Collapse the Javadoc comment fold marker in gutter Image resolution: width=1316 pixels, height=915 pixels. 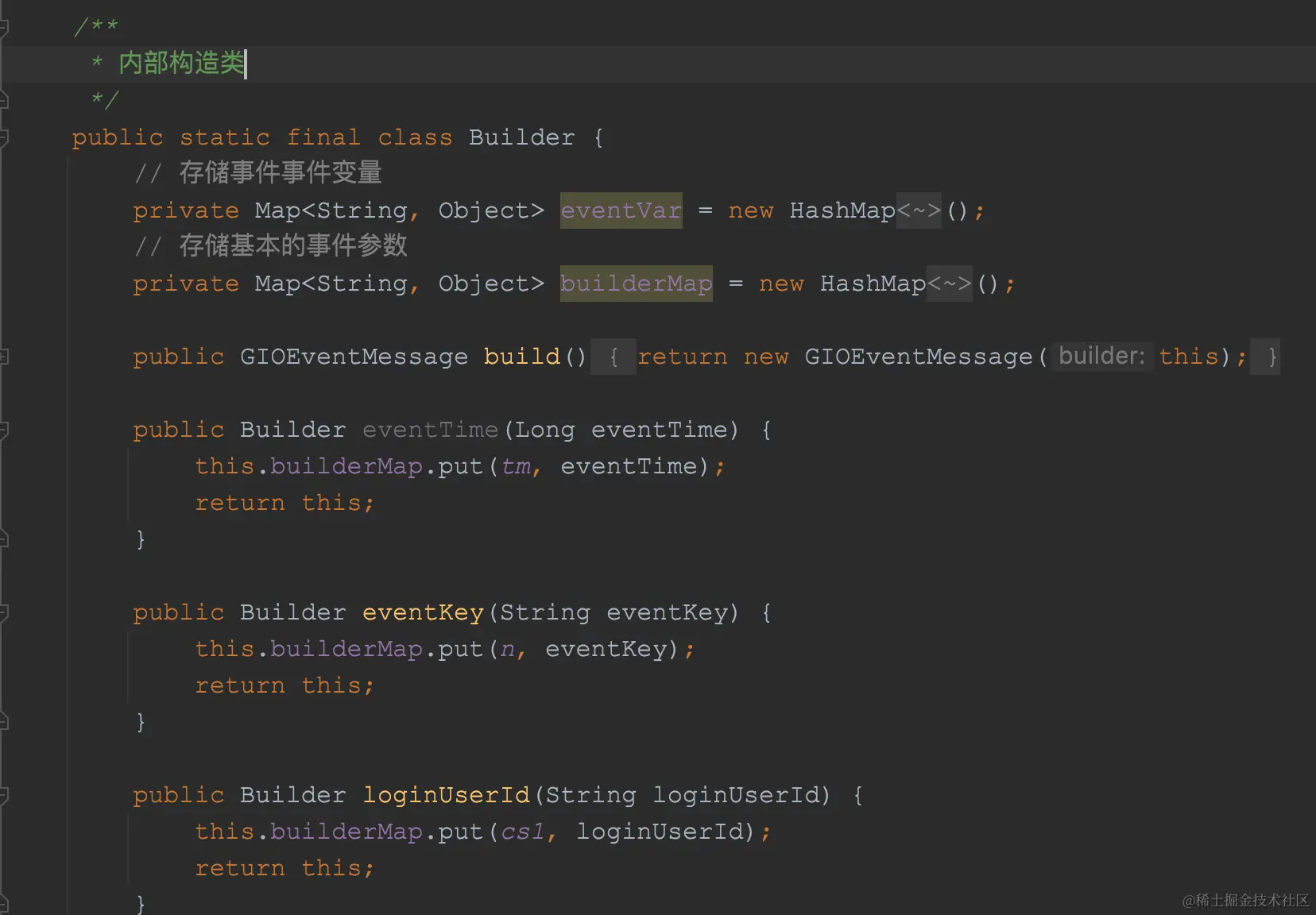pyautogui.click(x=3, y=29)
